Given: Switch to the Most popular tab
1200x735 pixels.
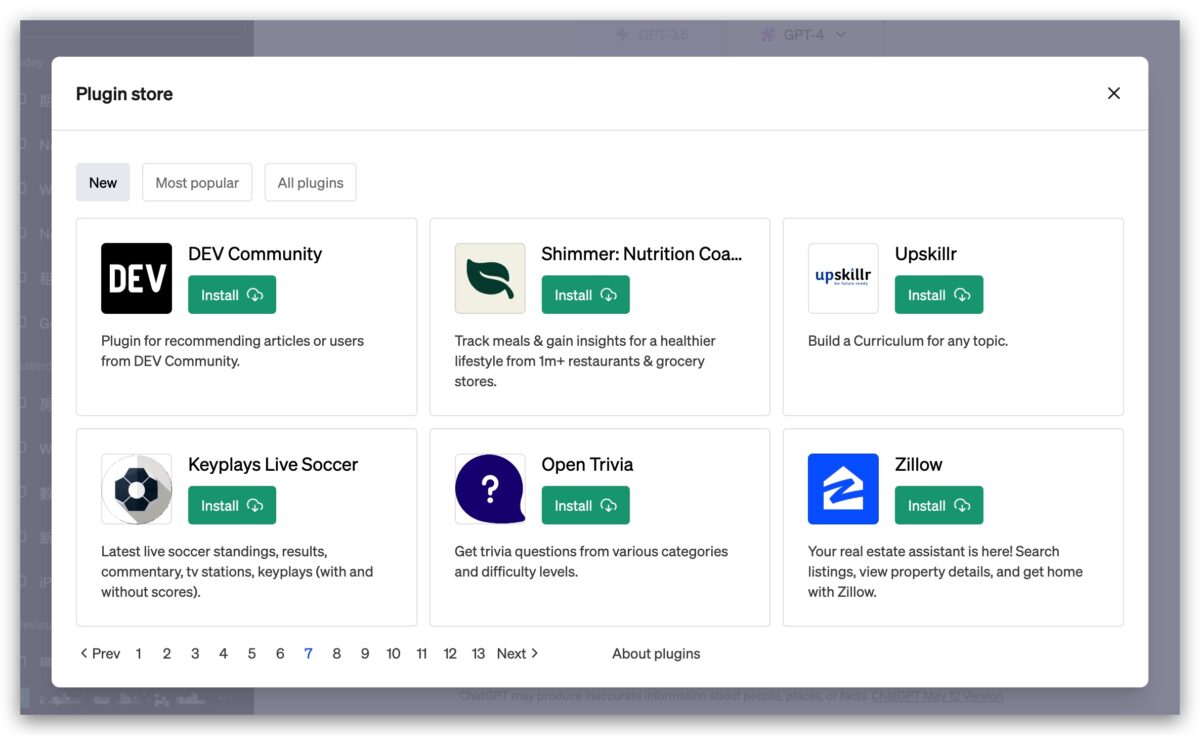Looking at the screenshot, I should 197,182.
